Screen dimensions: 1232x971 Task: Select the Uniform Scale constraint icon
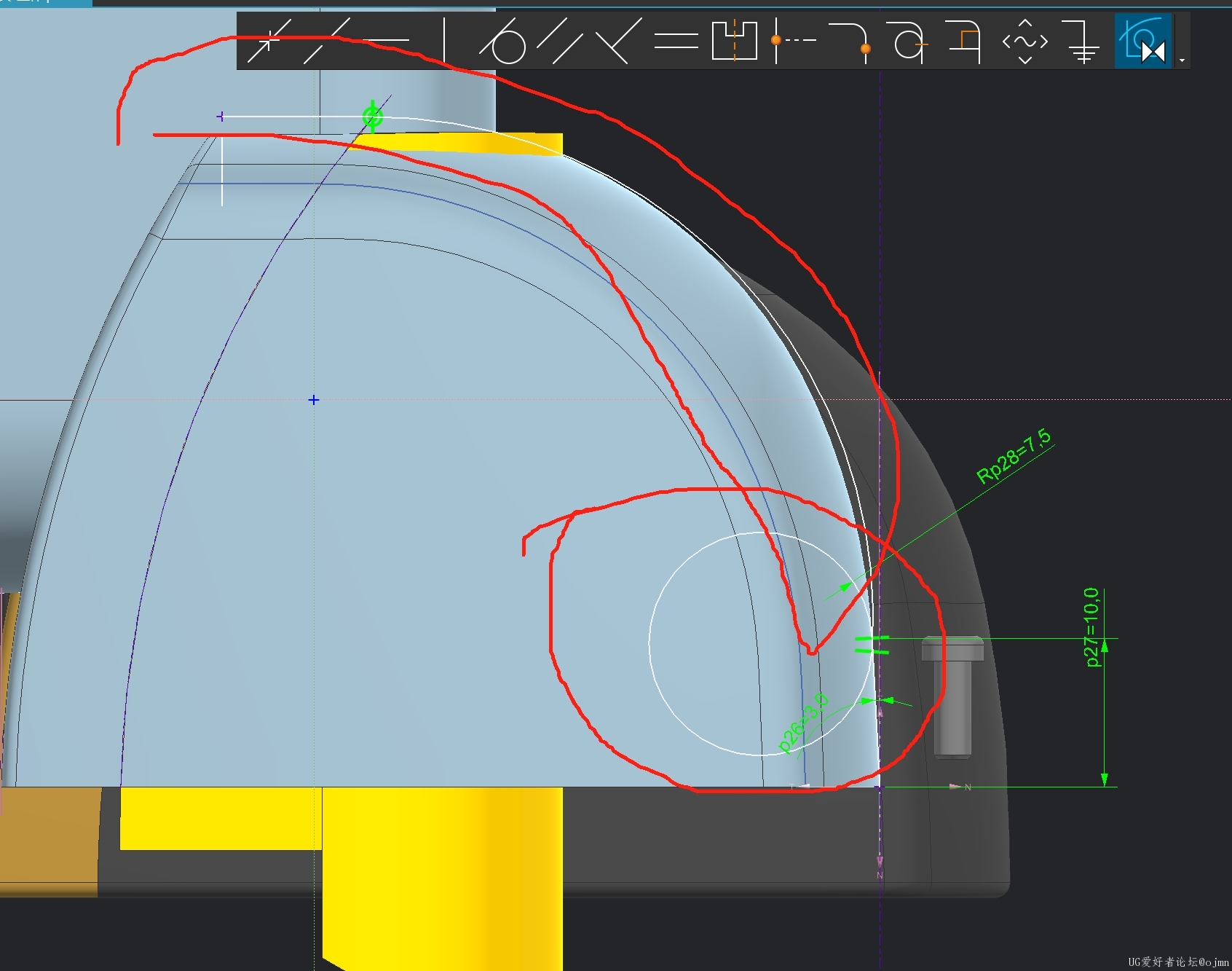click(1025, 41)
